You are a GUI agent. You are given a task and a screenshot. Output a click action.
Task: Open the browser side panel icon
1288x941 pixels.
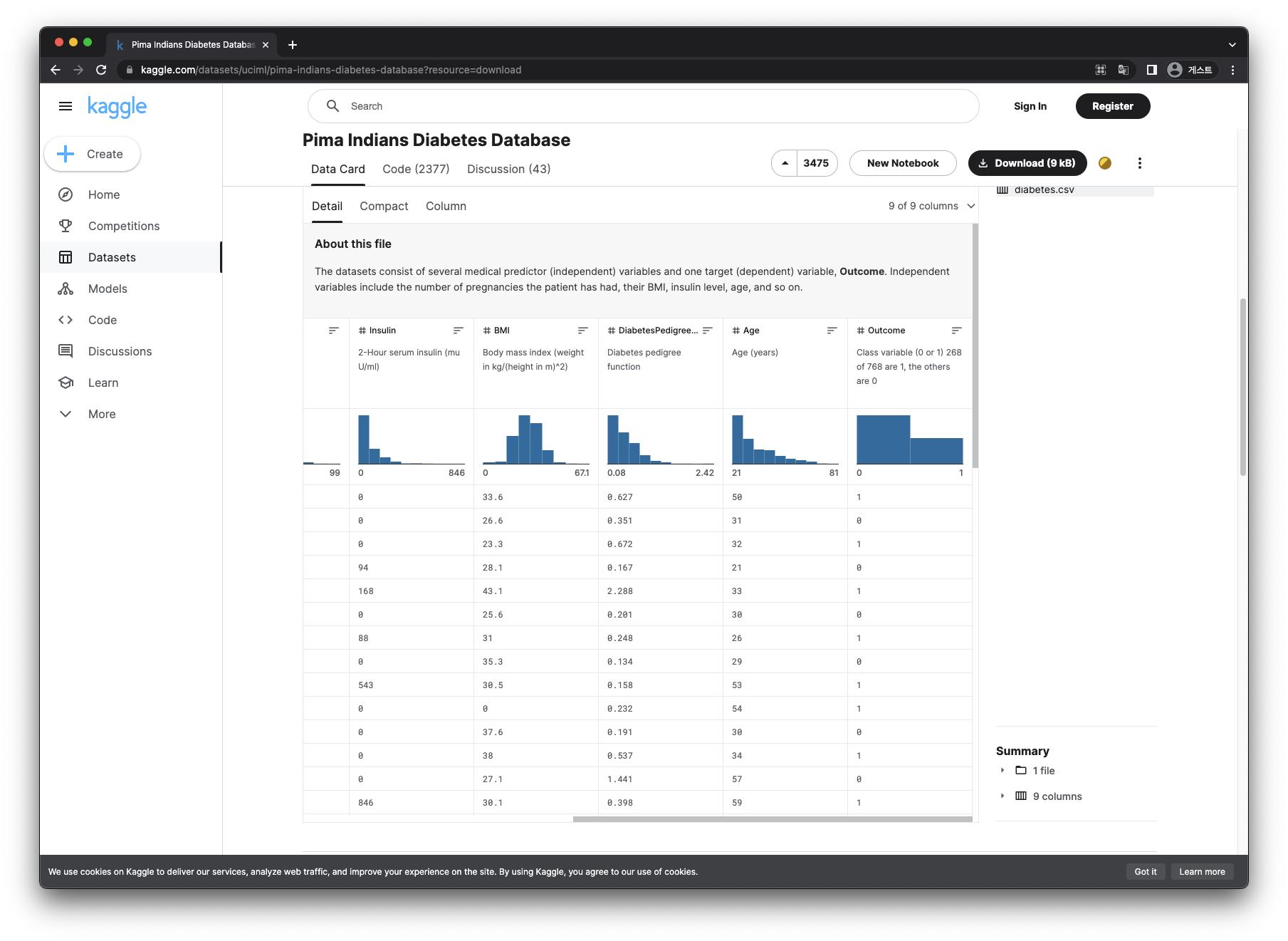pyautogui.click(x=1151, y=70)
